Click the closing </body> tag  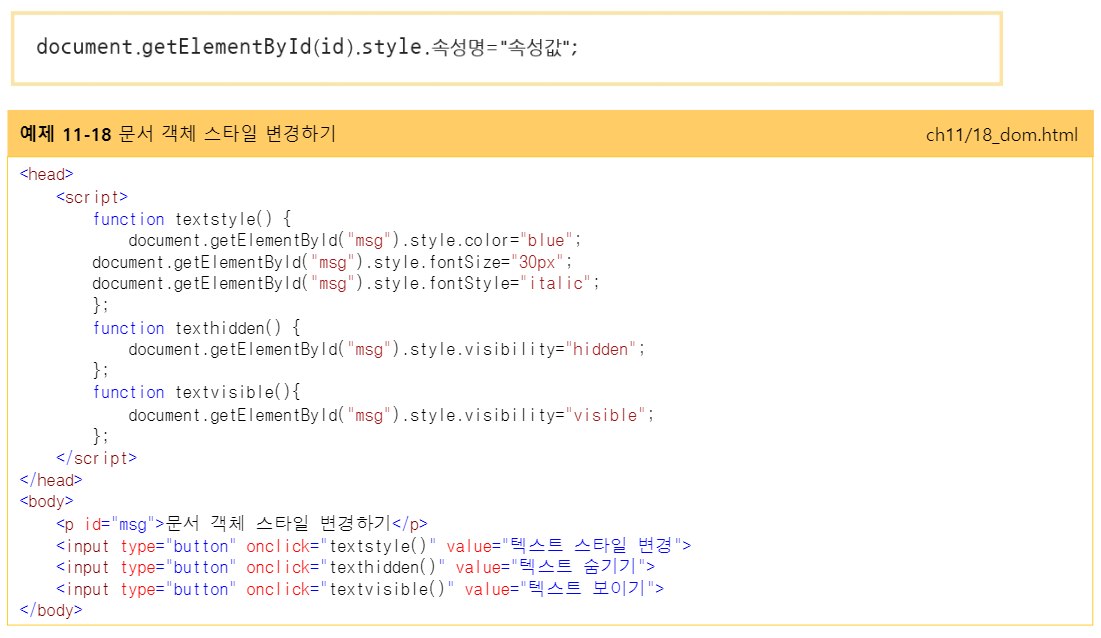point(51,610)
